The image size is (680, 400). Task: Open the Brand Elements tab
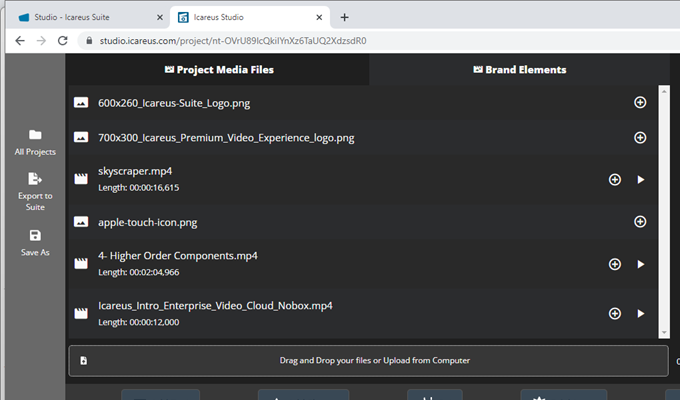[519, 70]
